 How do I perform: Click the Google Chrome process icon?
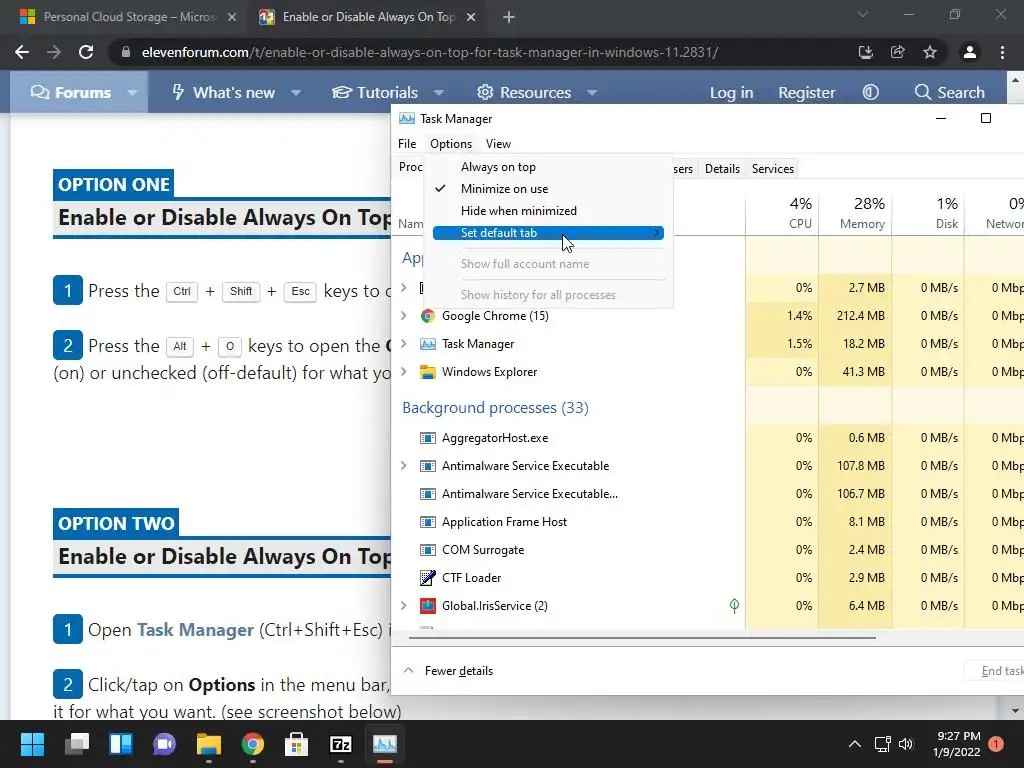pyautogui.click(x=428, y=316)
